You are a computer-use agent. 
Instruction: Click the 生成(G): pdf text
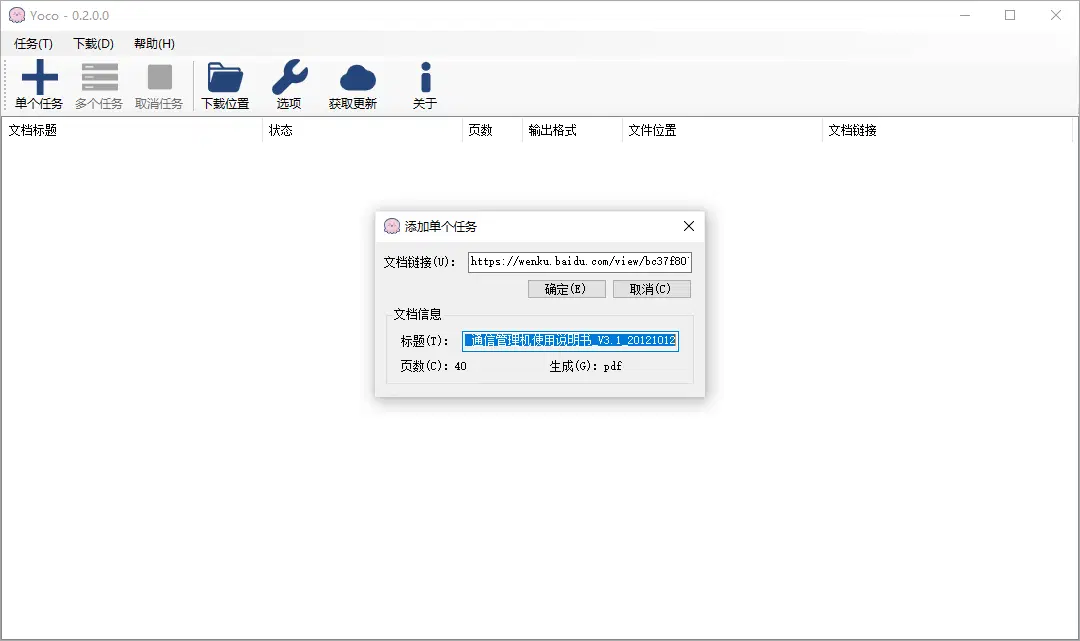pos(585,366)
